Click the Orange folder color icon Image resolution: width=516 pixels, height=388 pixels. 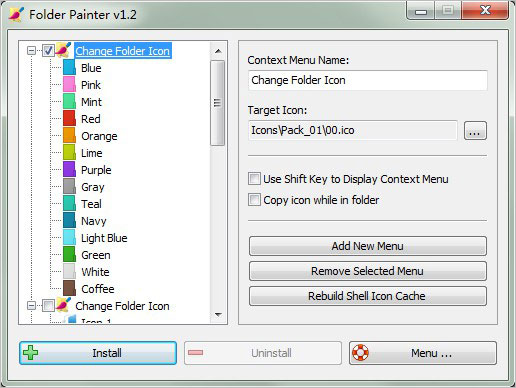69,136
